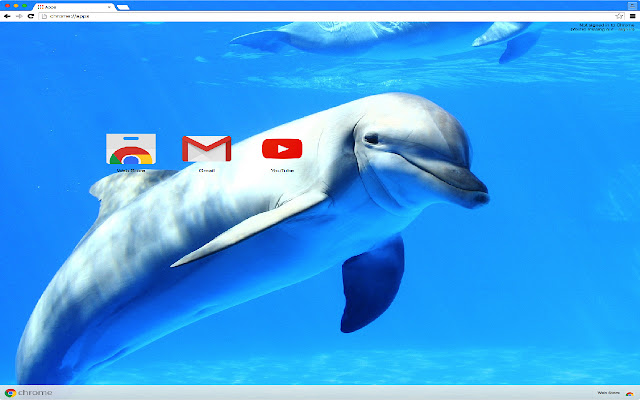This screenshot has height=400, width=640.
Task: Reload the page with the refresh icon
Action: click(x=31, y=16)
